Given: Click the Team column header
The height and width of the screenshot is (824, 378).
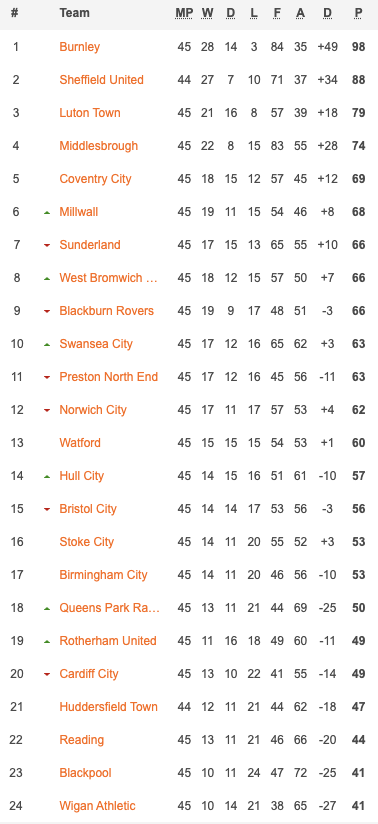Looking at the screenshot, I should click(x=74, y=13).
